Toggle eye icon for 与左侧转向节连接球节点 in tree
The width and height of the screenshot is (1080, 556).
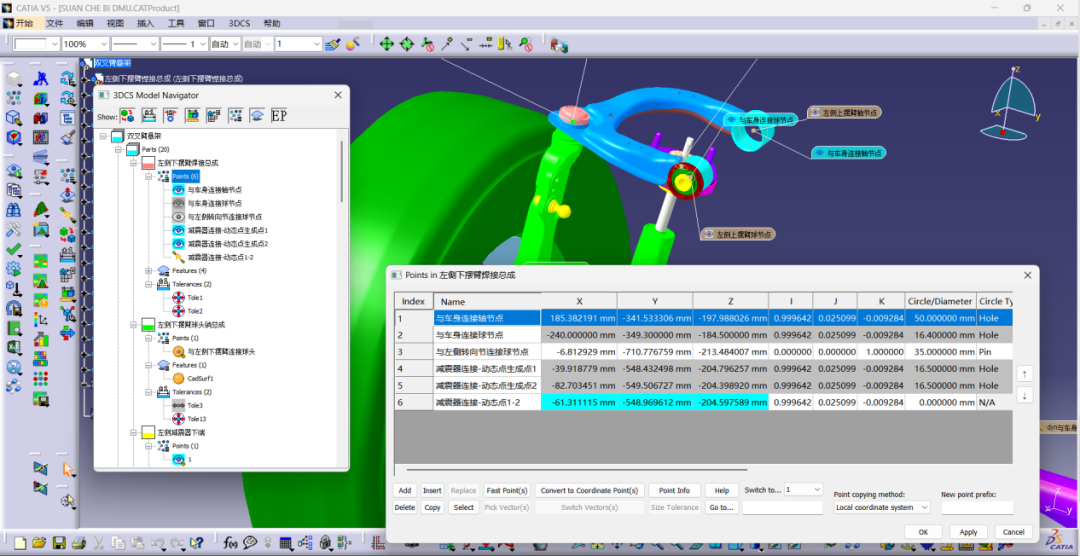(x=178, y=216)
